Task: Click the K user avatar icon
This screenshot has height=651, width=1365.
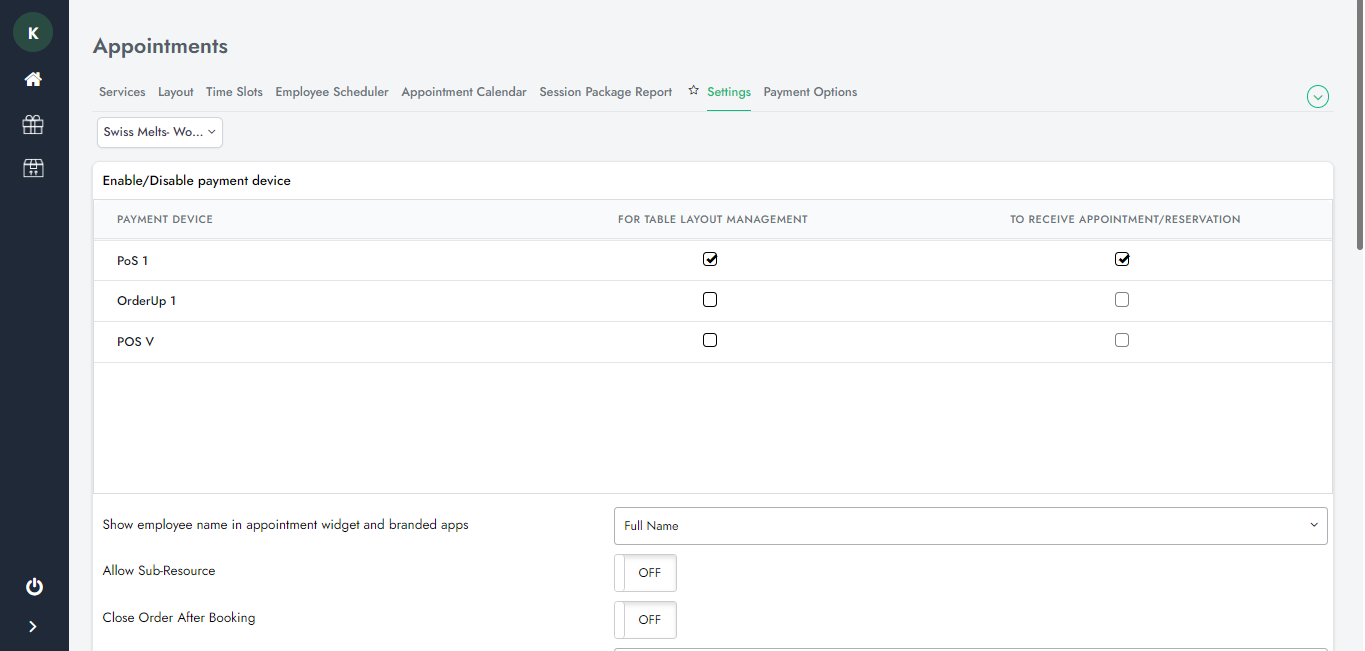Action: coord(33,33)
